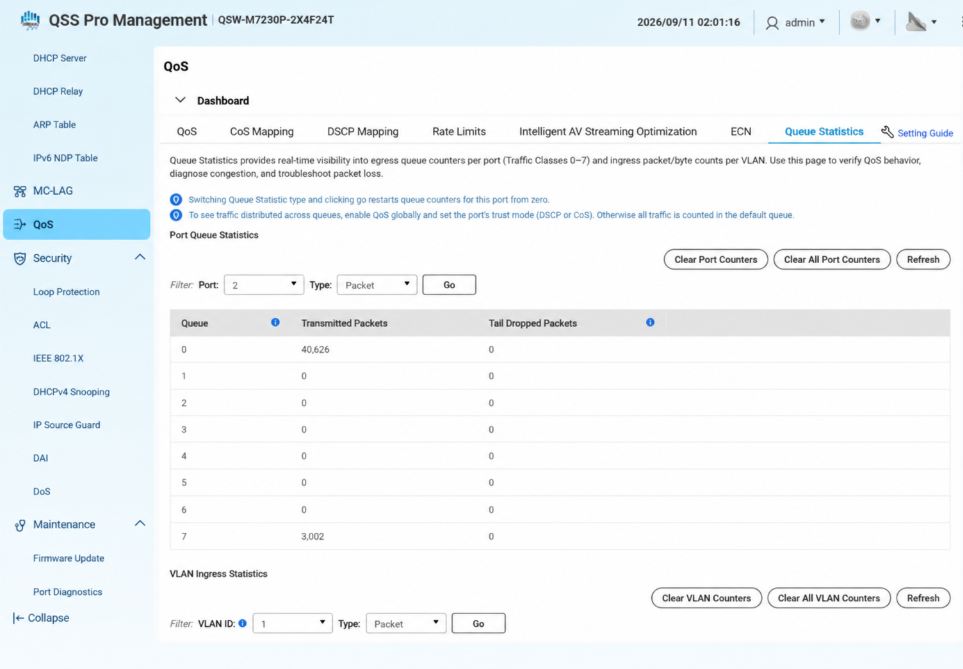Screen dimensions: 963x669
Task: Open the admin user account menu
Action: (795, 23)
